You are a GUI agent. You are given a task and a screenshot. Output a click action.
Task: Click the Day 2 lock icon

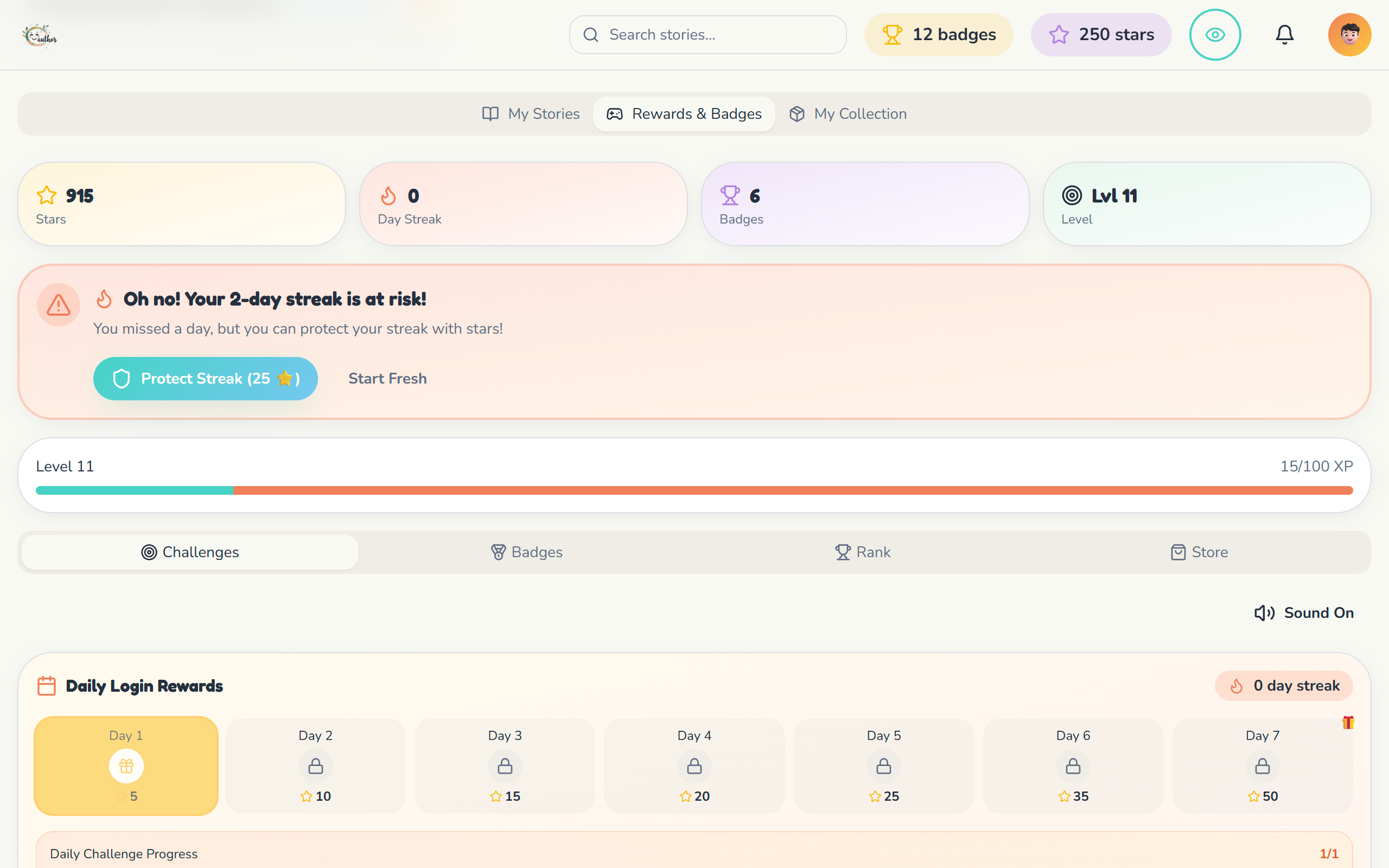click(316, 767)
